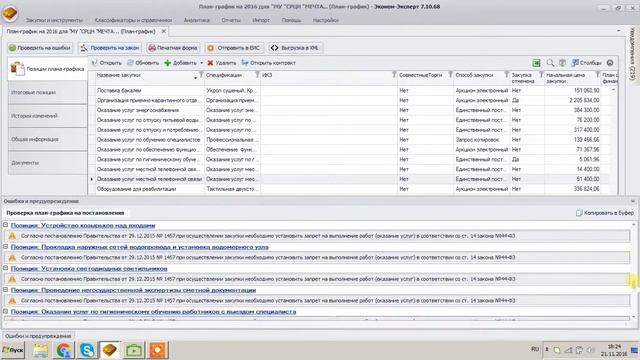The image size is (640, 360).
Task: Open Печатная форма print form
Action: pyautogui.click(x=173, y=48)
